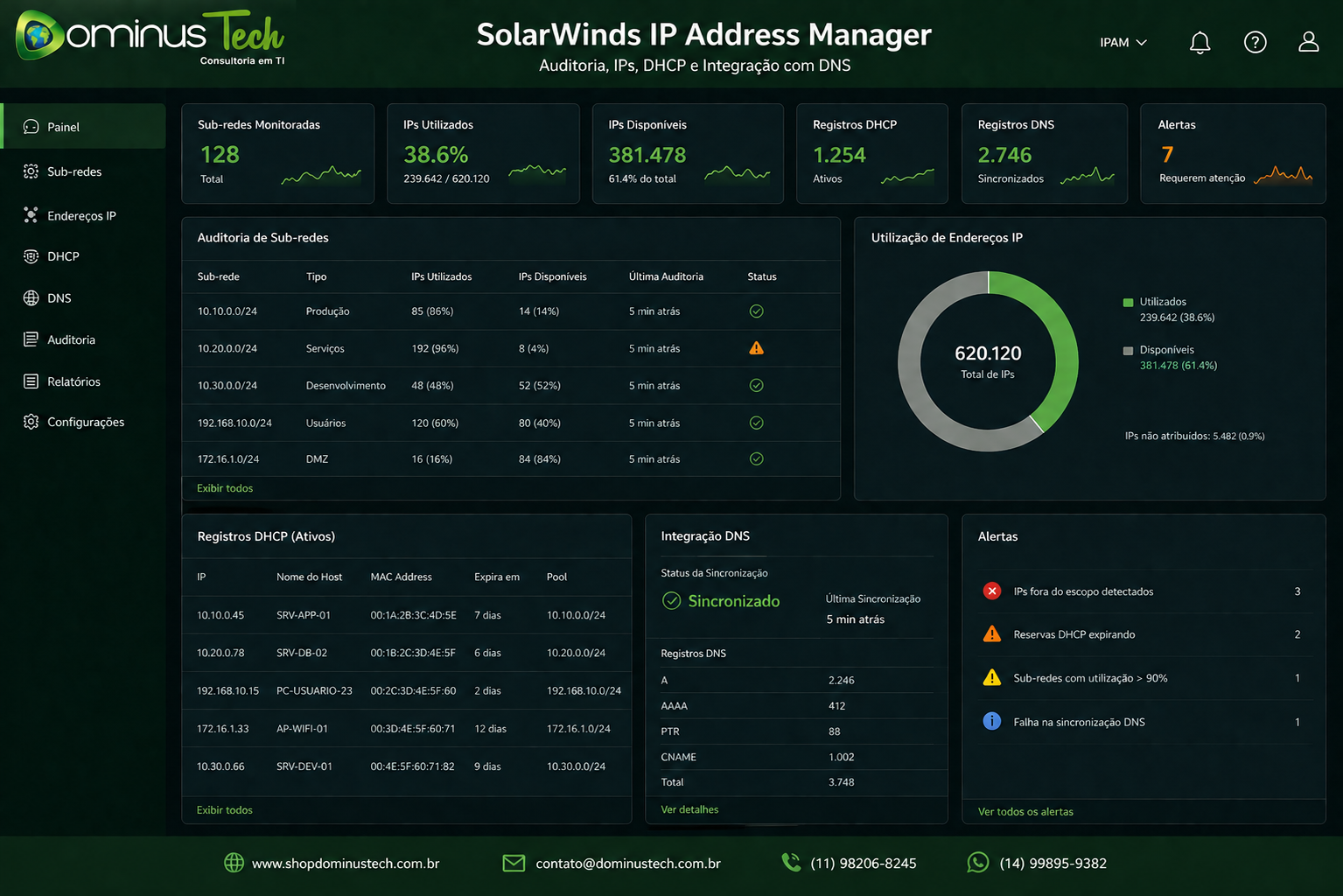This screenshot has width=1343, height=896.
Task: Click the help question mark icon
Action: (x=1255, y=42)
